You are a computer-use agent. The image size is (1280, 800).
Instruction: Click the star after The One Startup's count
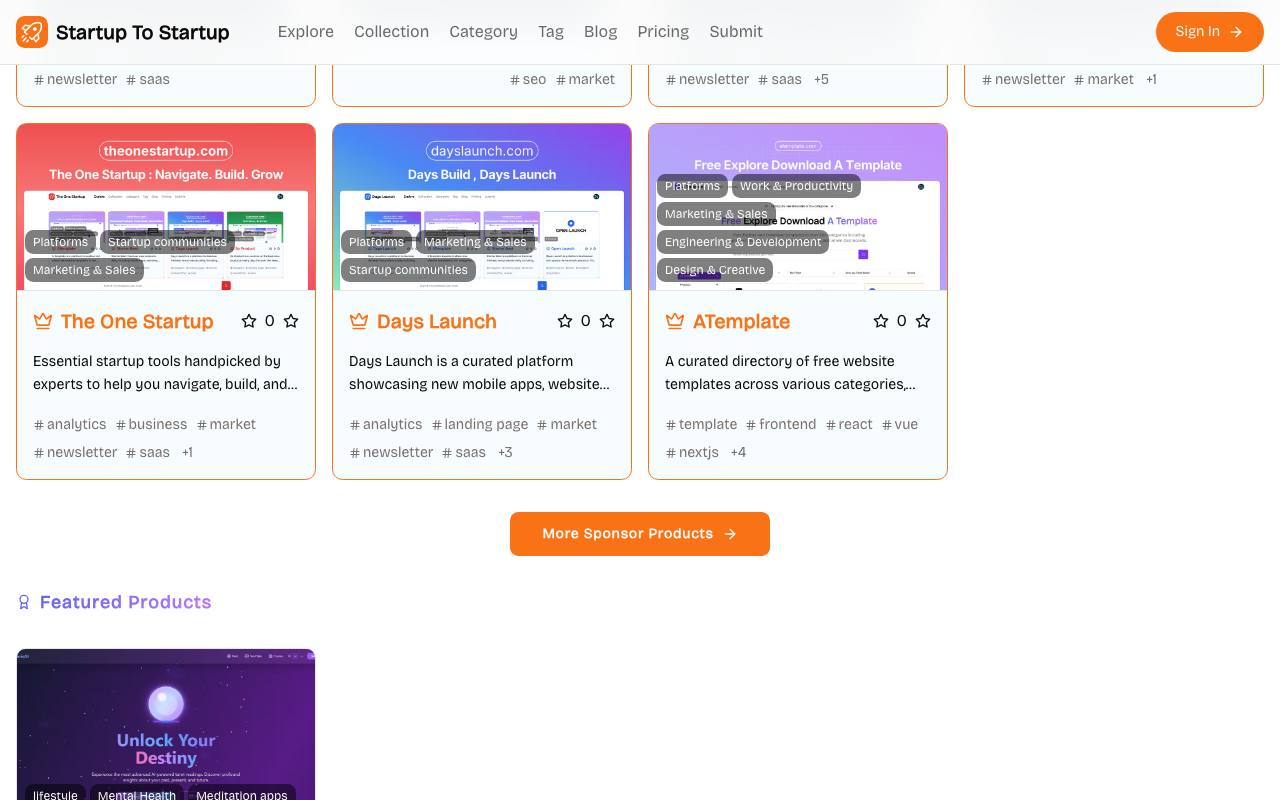(291, 321)
